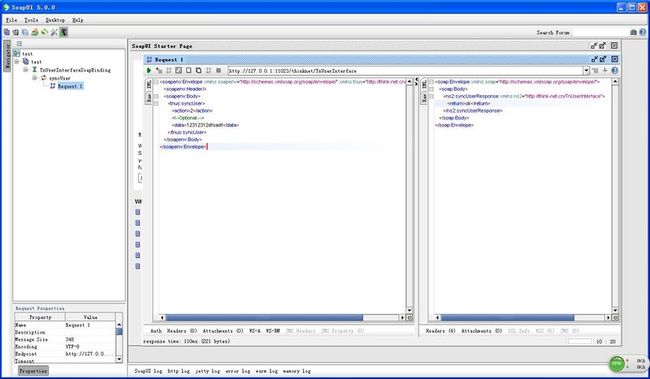
Task: Click the Search Forum input field
Action: 600,32
